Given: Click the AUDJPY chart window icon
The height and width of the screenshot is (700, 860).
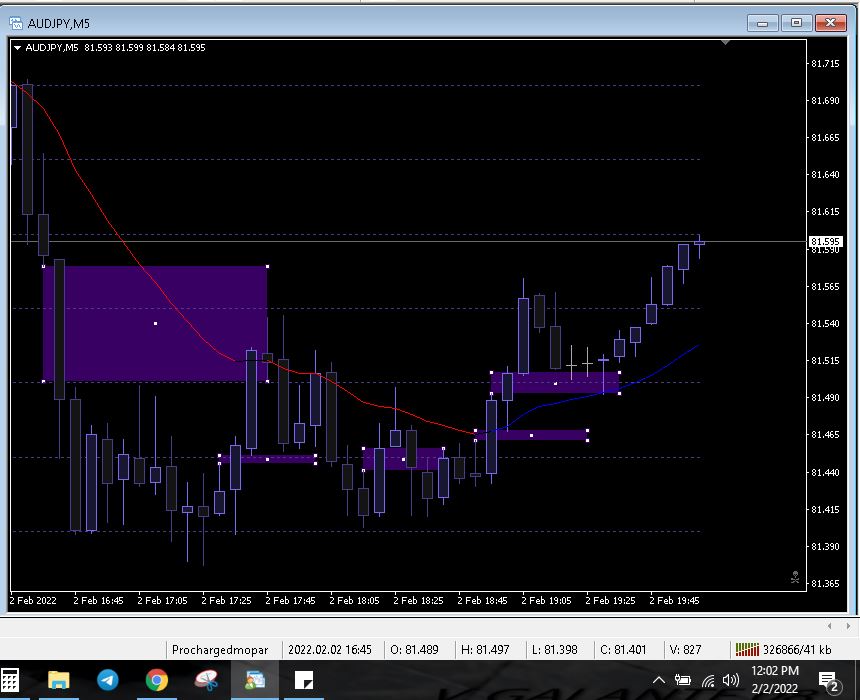Looking at the screenshot, I should point(16,23).
